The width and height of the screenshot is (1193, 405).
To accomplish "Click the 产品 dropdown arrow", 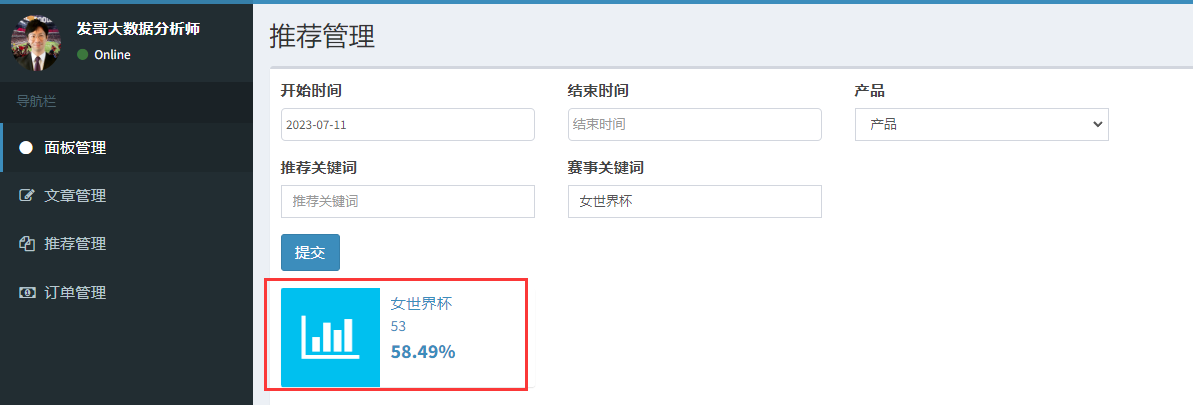I will [1096, 124].
